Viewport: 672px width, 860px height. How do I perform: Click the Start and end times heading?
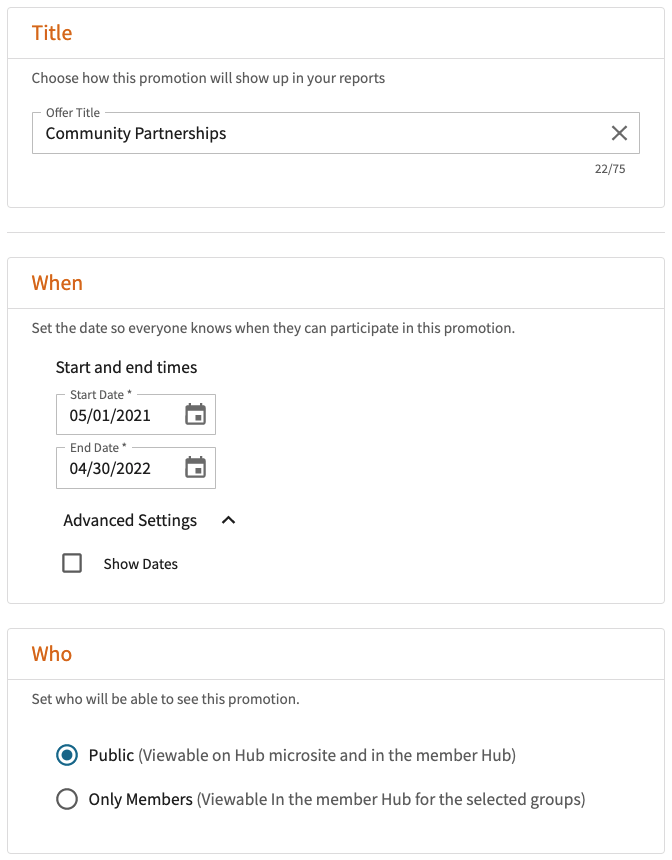pyautogui.click(x=126, y=367)
